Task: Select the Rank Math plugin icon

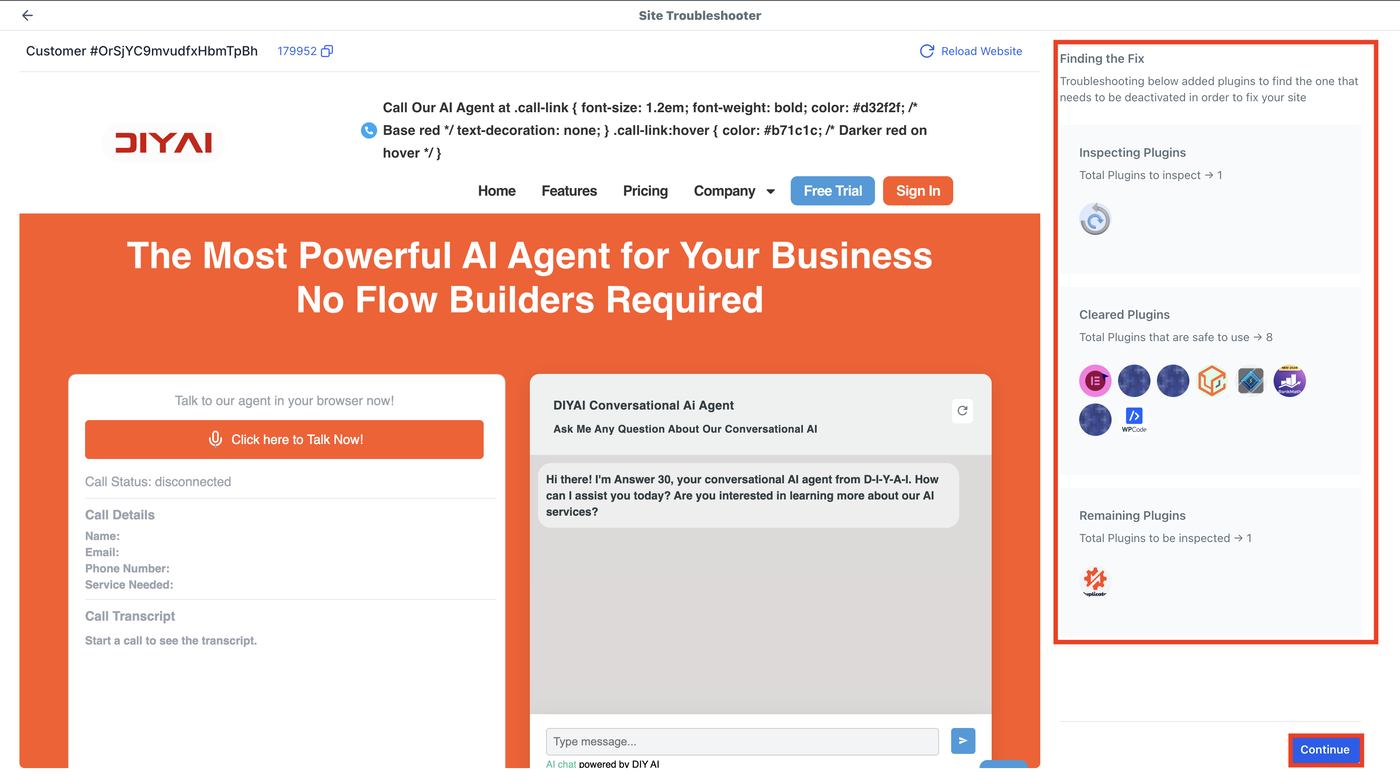Action: 1290,381
